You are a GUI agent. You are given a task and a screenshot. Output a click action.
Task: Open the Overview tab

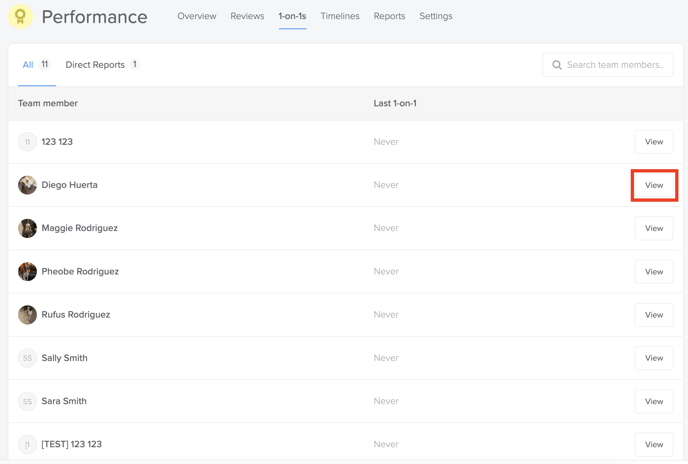pos(197,16)
